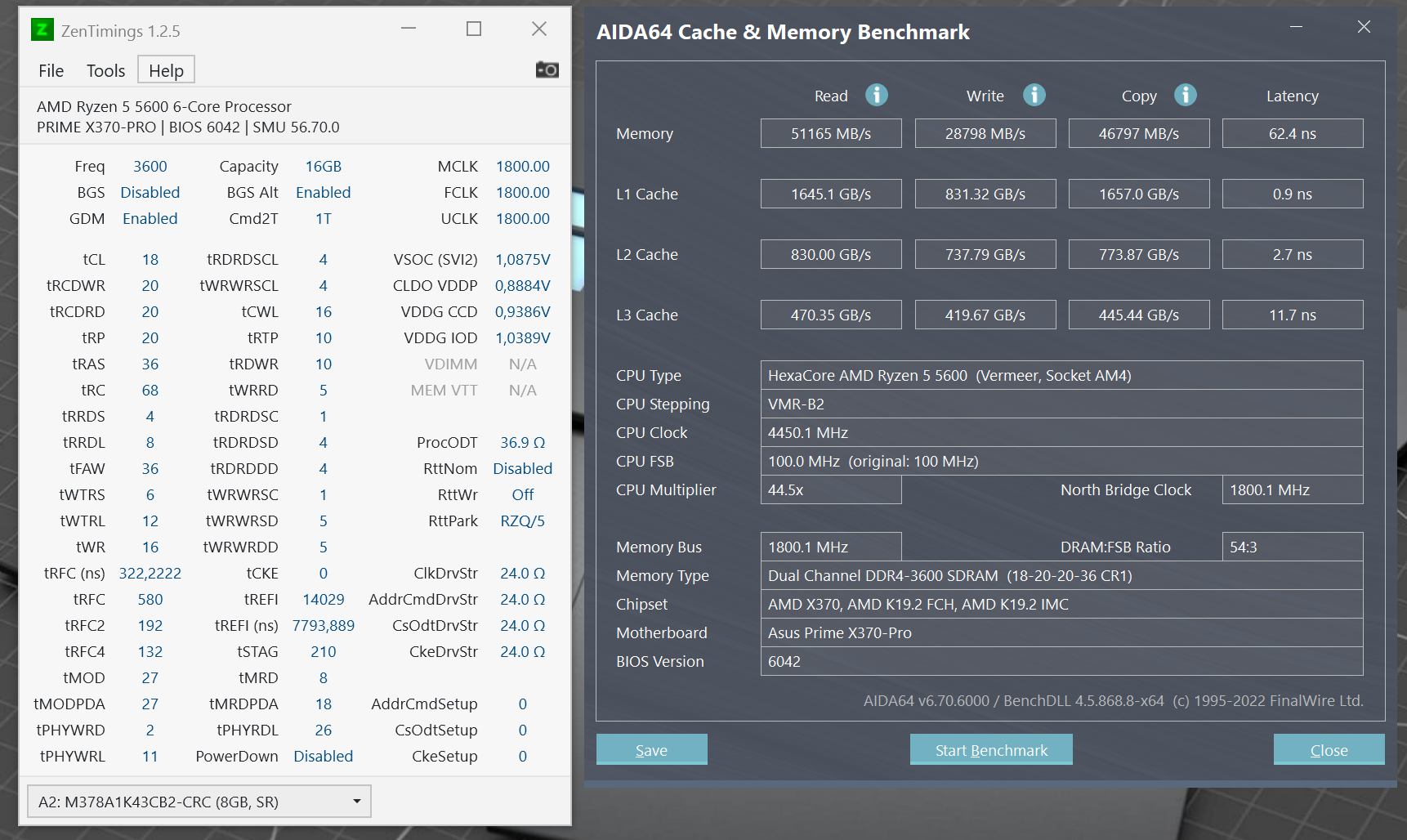The height and width of the screenshot is (840, 1407).
Task: Click the tRFC (ns) value 322,2222
Action: pos(150,573)
